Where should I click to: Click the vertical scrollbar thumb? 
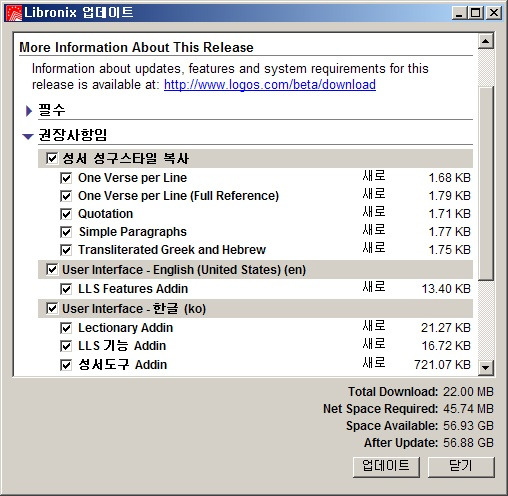[486, 183]
